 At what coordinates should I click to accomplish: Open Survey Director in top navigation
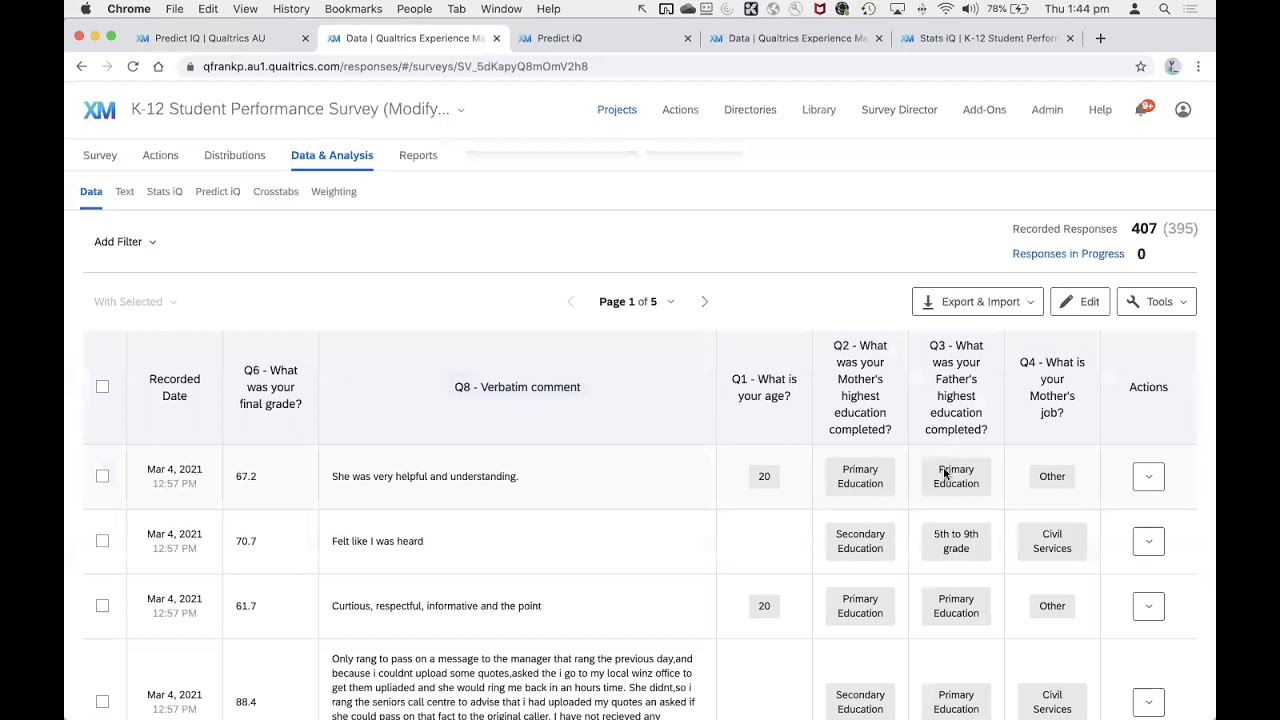coord(899,110)
